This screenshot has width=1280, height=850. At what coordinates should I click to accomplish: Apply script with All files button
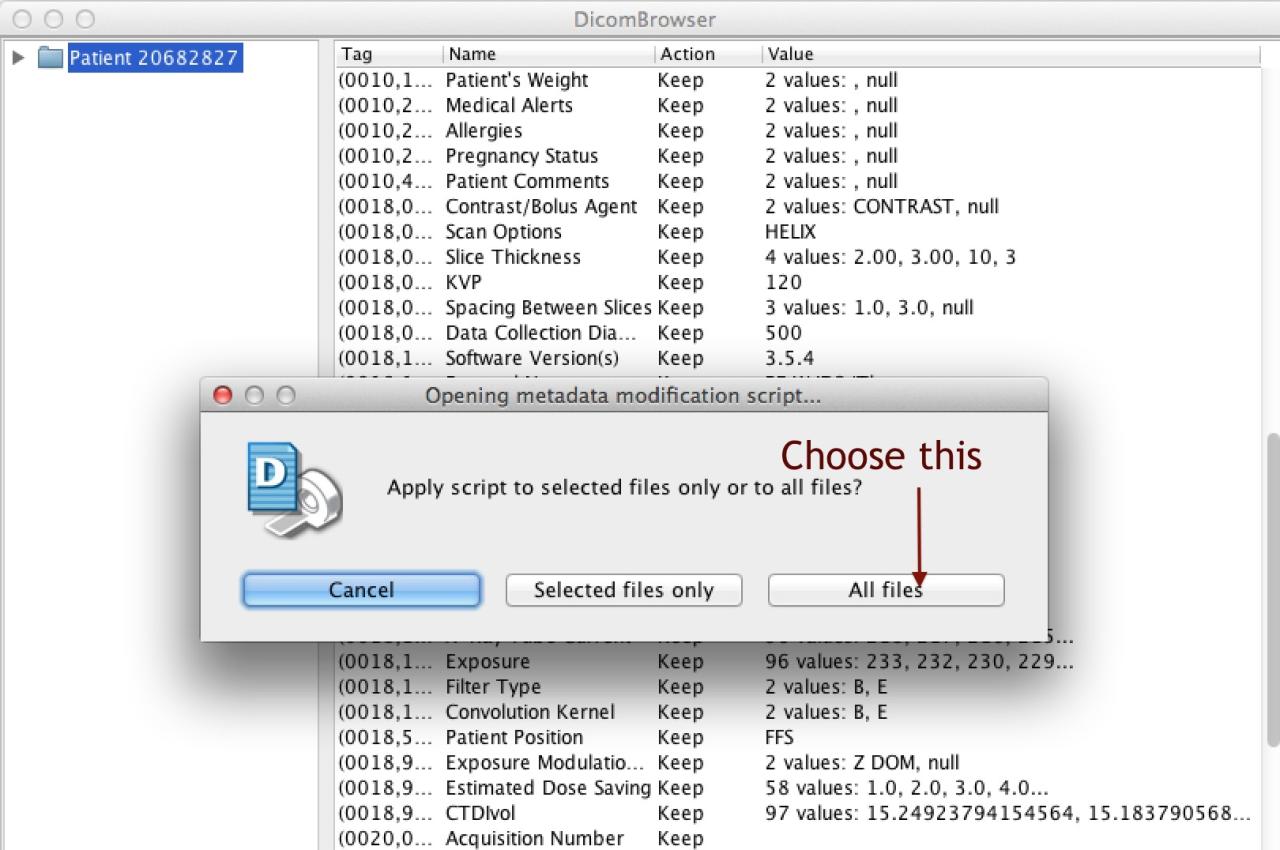[885, 590]
